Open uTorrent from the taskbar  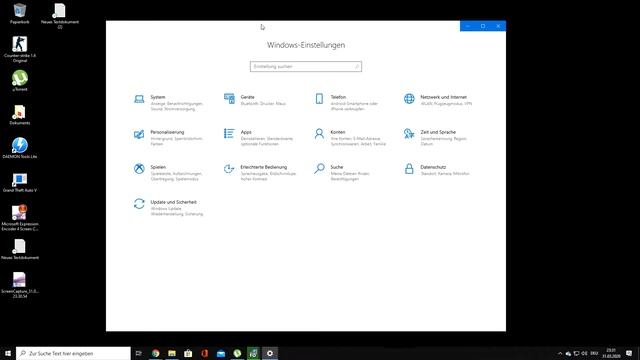237,353
